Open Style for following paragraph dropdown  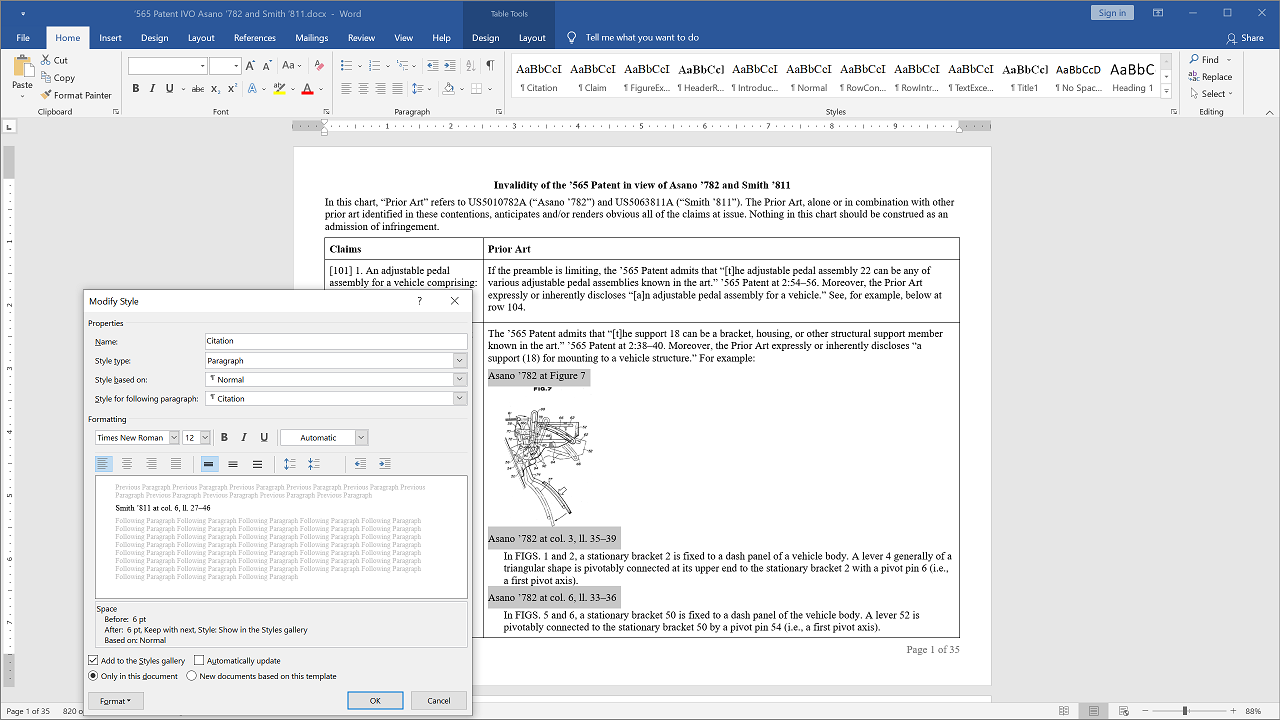[x=460, y=399]
